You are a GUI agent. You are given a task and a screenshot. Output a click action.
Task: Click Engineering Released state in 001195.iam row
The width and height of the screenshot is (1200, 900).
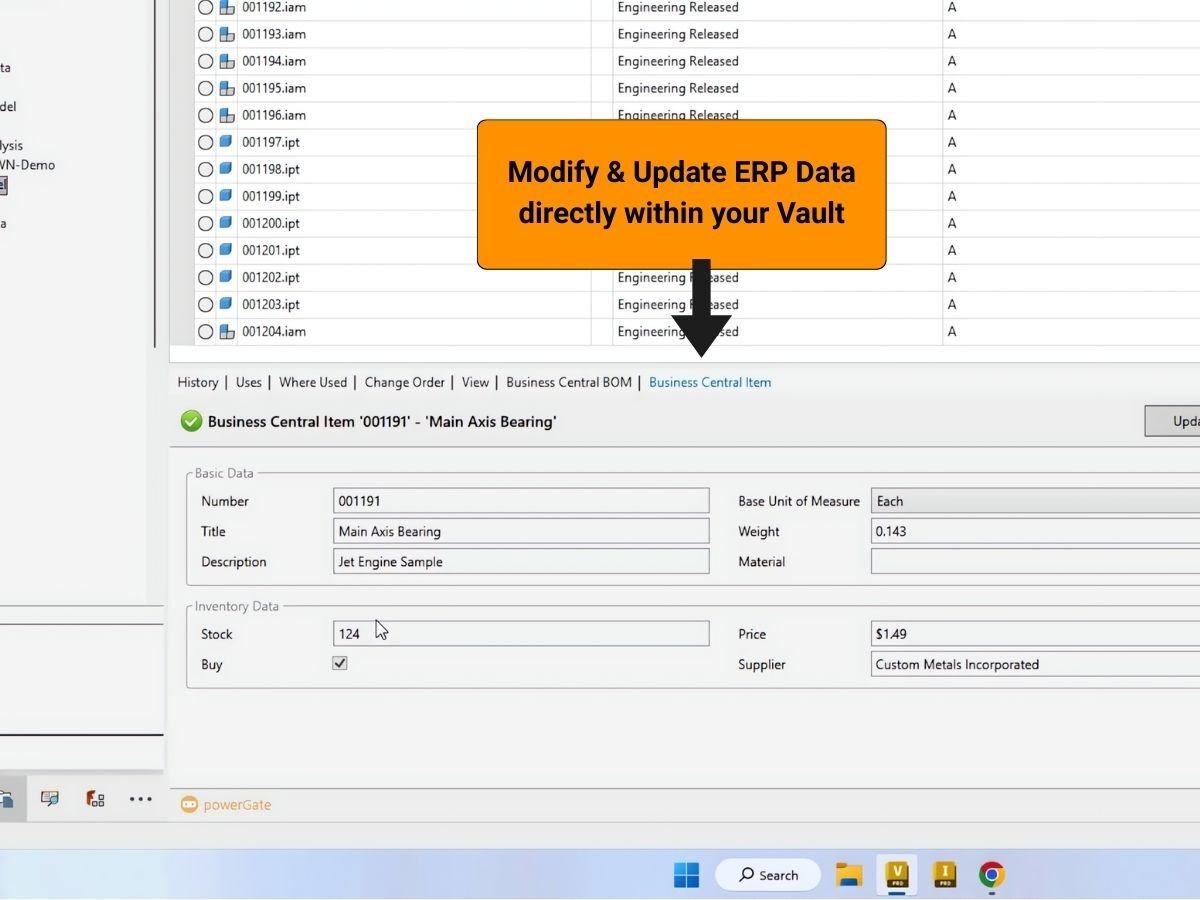pyautogui.click(x=678, y=88)
